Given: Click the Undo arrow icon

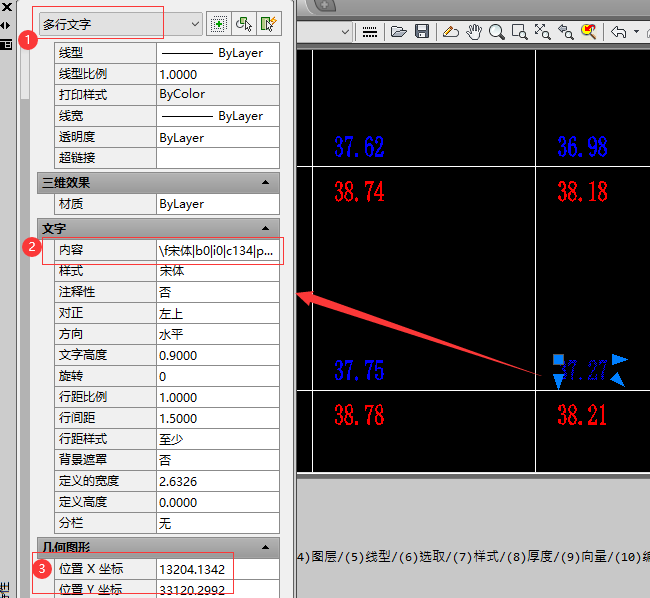Looking at the screenshot, I should click(618, 31).
